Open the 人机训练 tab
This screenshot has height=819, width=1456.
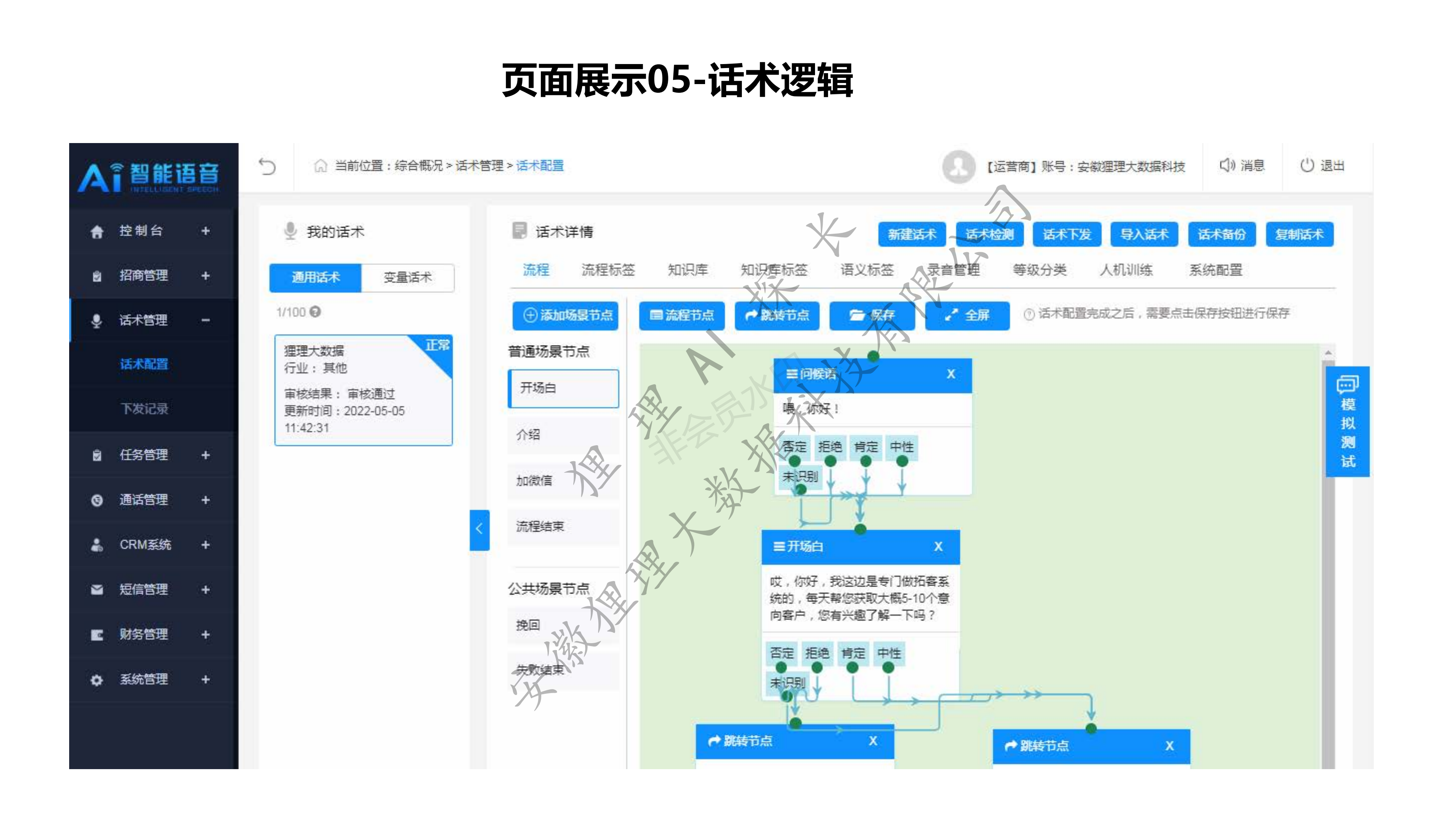[1126, 270]
